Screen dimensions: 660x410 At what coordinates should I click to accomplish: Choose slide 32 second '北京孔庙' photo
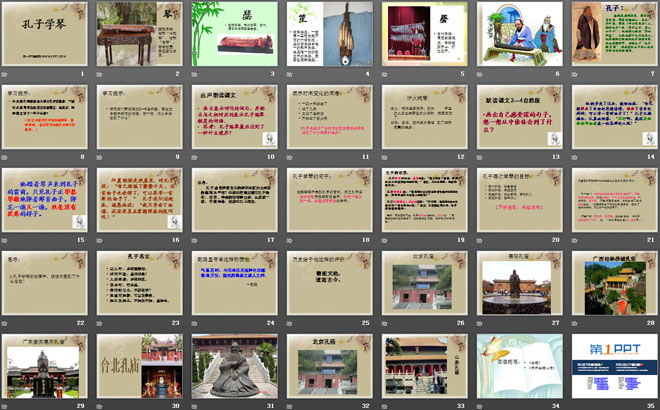click(330, 366)
